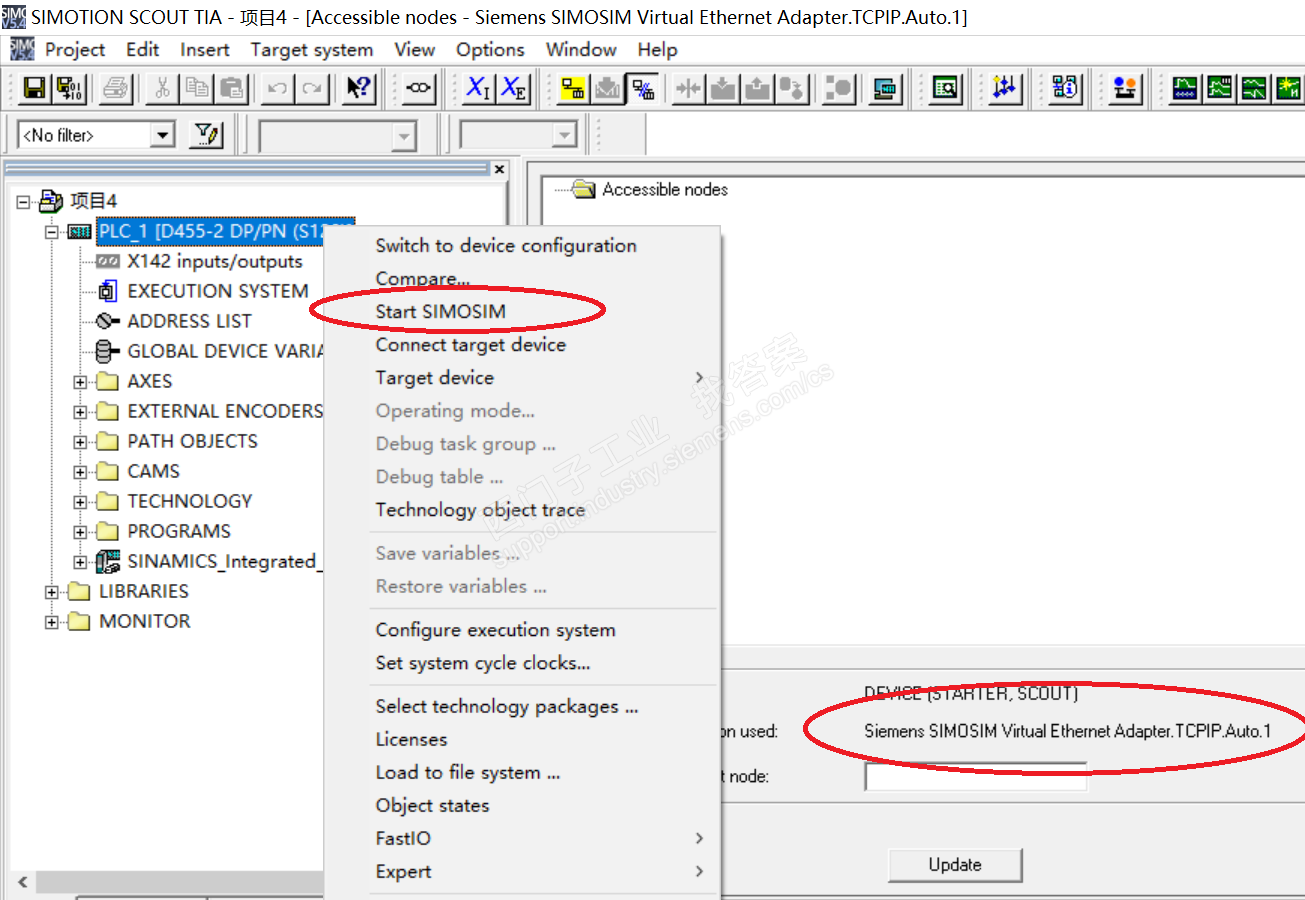1305x900 pixels.
Task: Click the Save and compile icon
Action: click(x=70, y=89)
